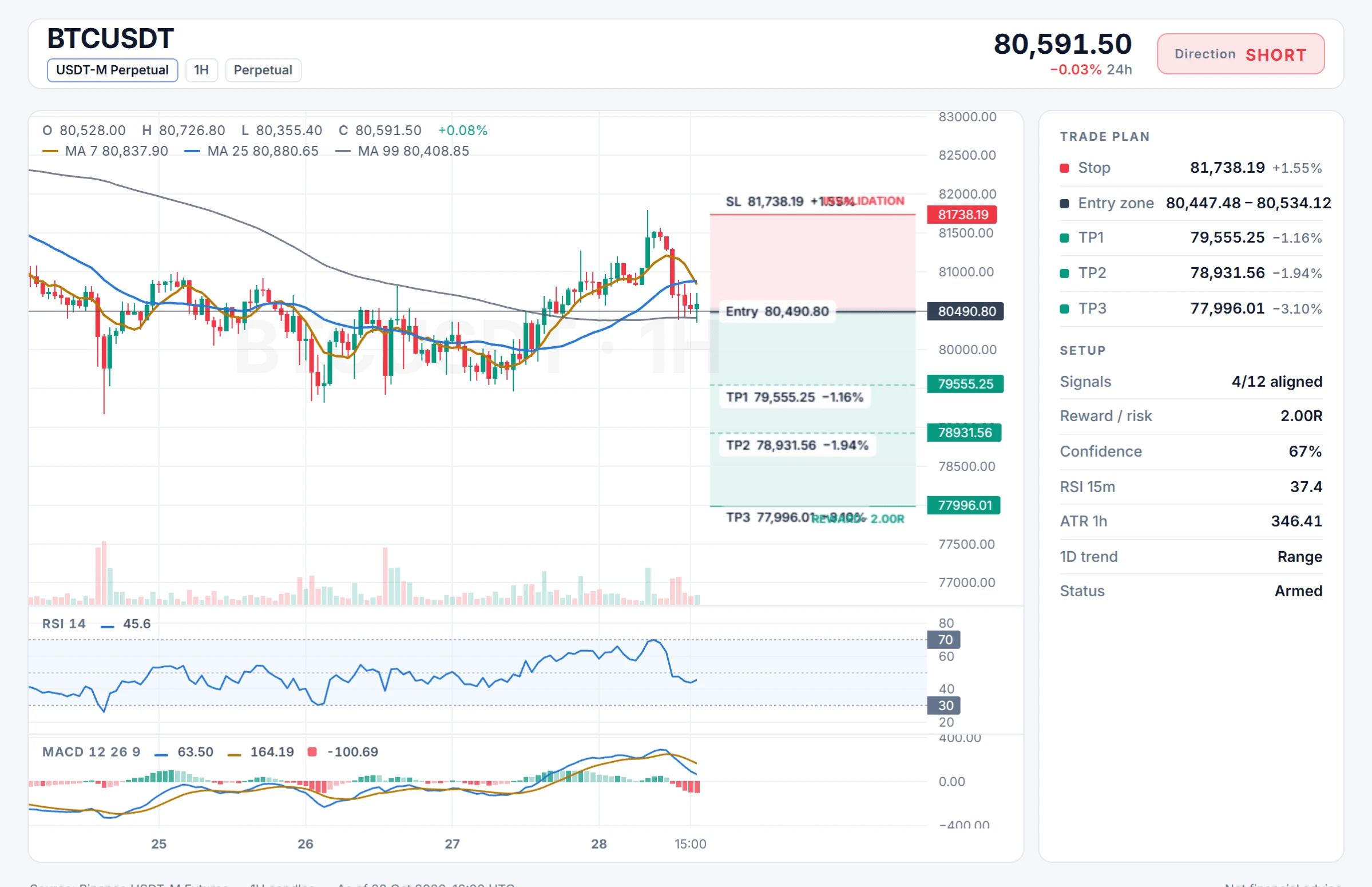
Task: Click the green TP2 marker square
Action: coord(1065,274)
